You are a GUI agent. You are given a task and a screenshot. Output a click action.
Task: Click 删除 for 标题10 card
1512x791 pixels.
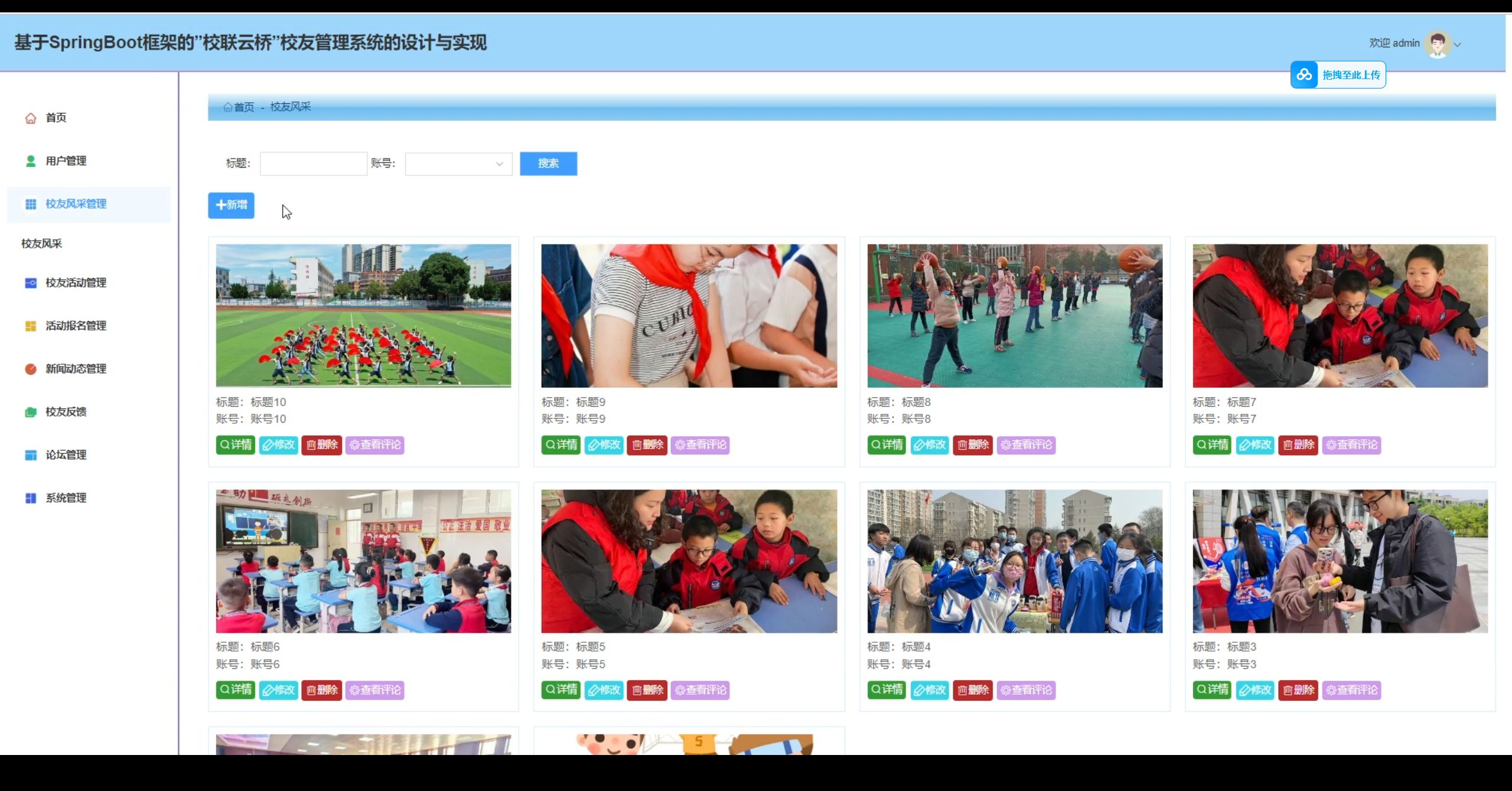(x=322, y=444)
